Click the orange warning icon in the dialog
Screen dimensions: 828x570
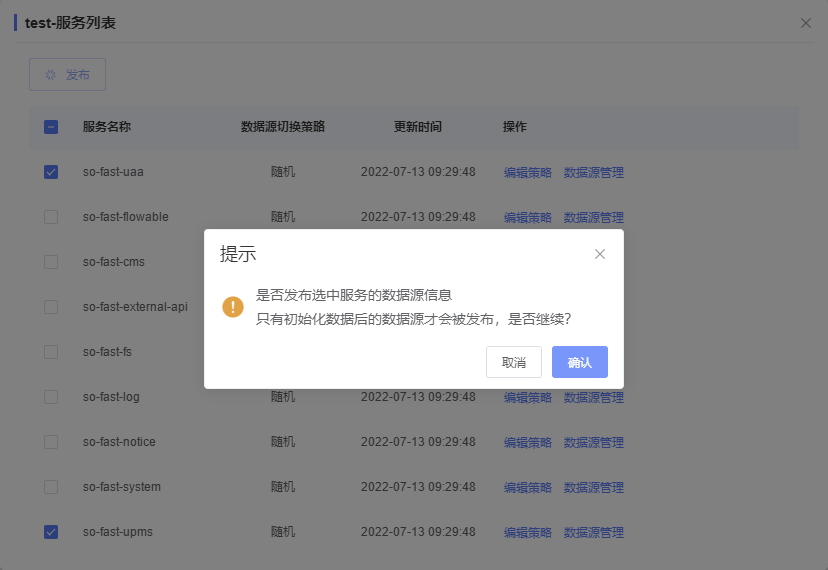233,307
